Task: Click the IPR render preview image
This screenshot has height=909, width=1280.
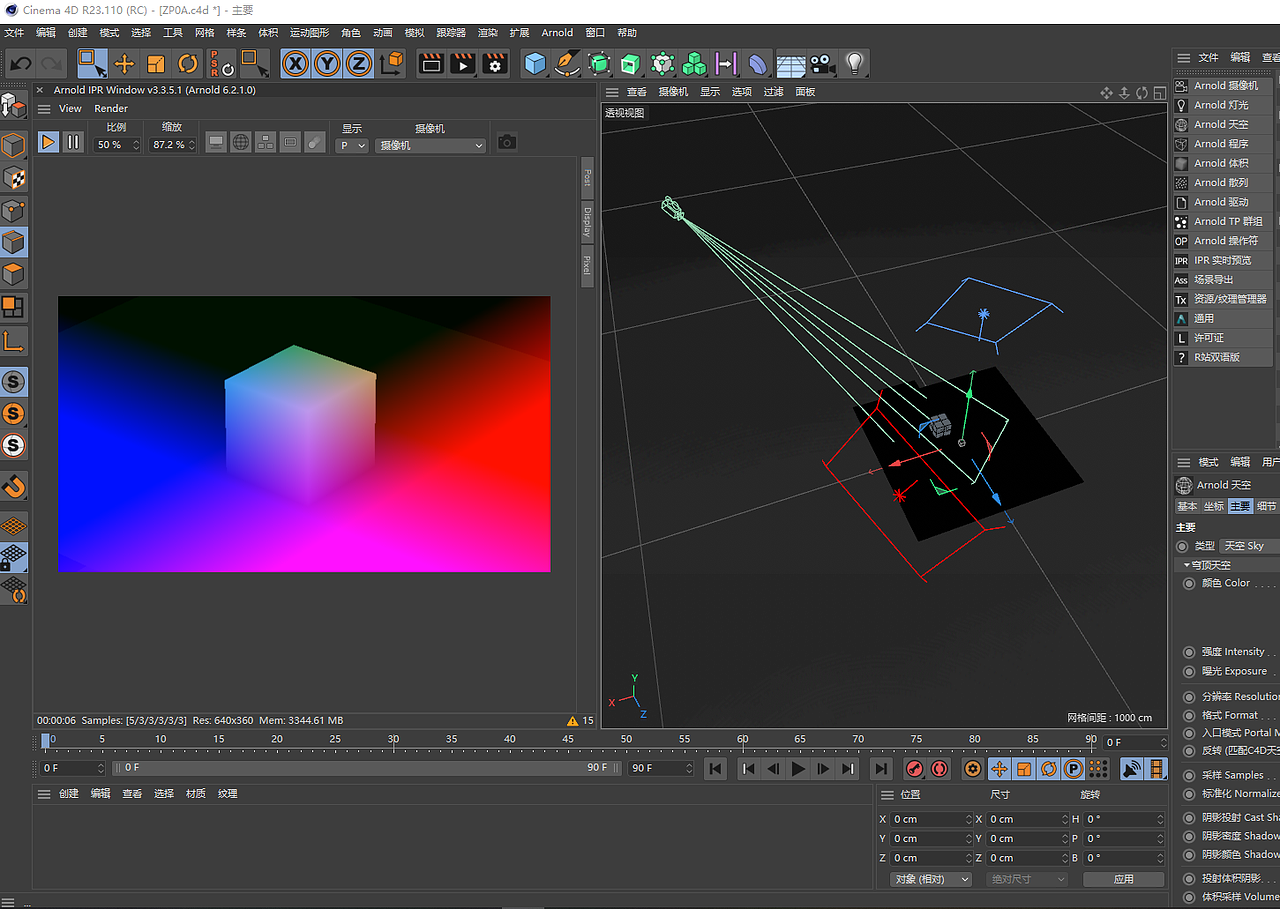Action: pos(304,434)
